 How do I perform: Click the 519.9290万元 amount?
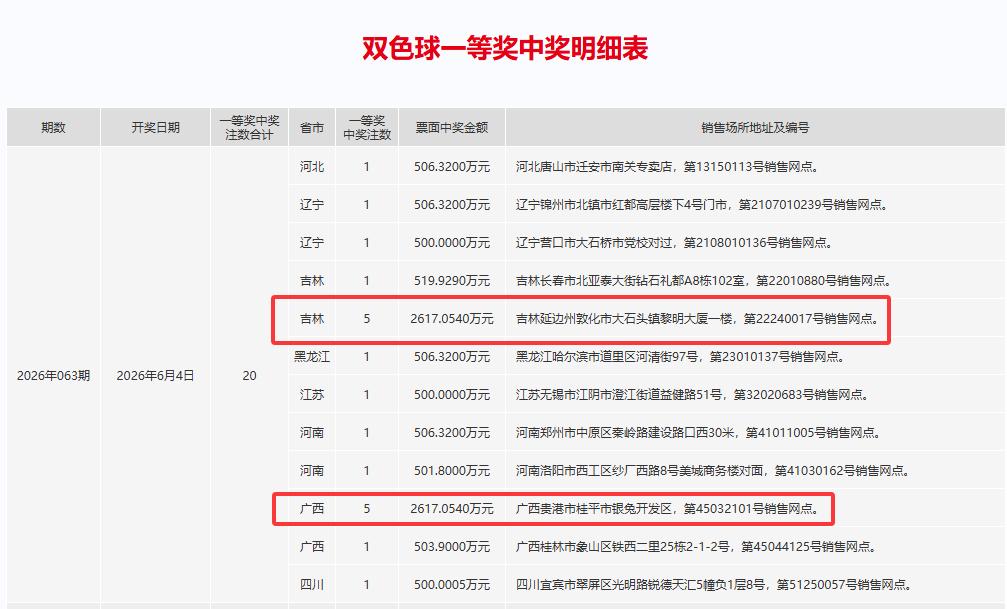point(451,280)
